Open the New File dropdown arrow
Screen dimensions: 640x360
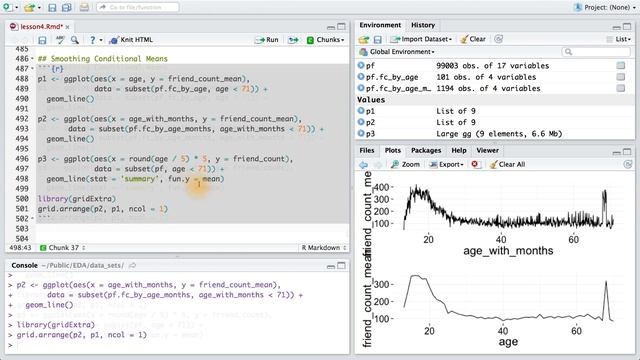click(16, 7)
